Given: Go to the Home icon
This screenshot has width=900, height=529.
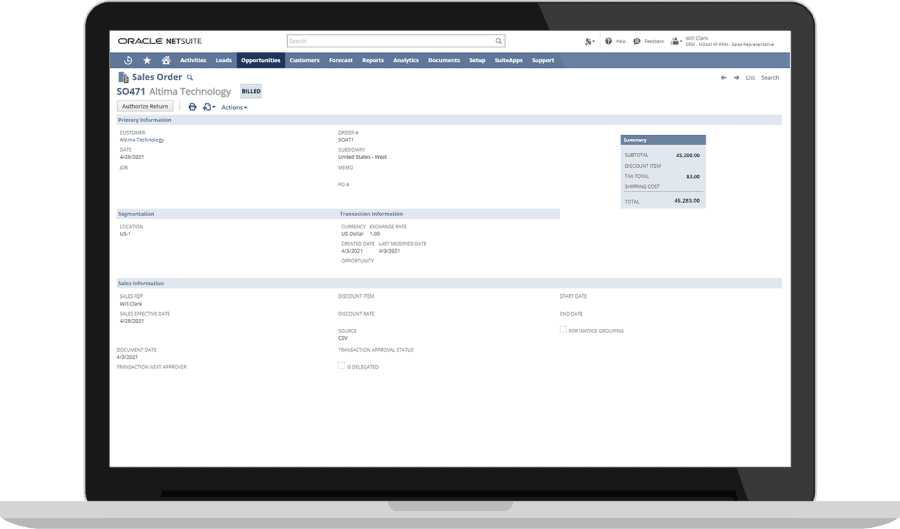Looking at the screenshot, I should click(x=166, y=60).
